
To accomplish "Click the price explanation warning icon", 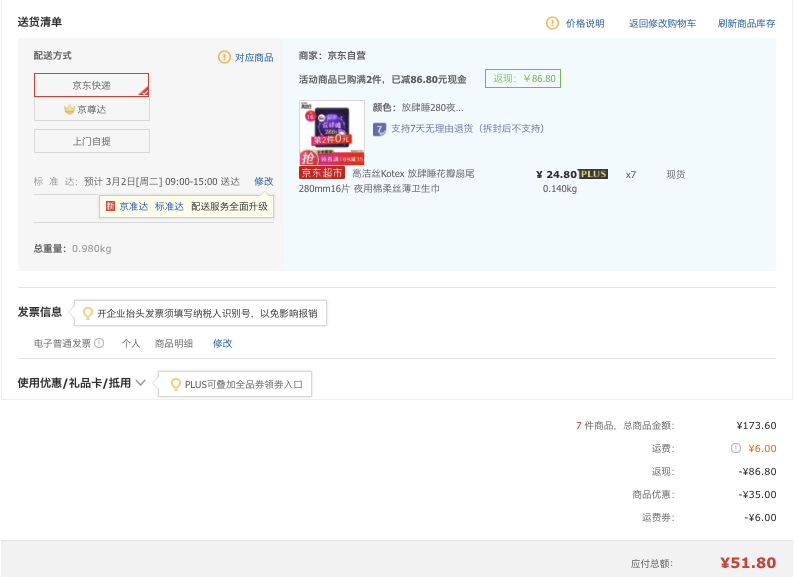I will 552,23.
